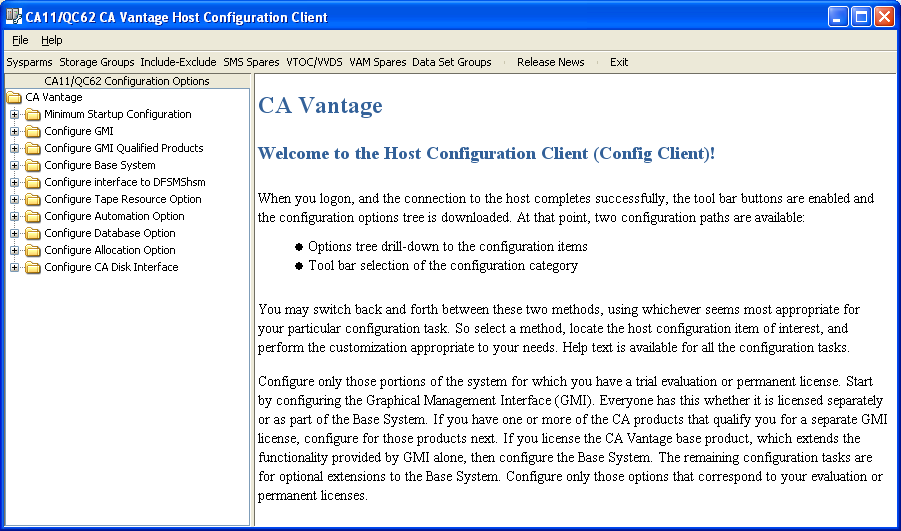This screenshot has height=531, width=901.
Task: Click the Configure Automation Option folder icon
Action: pos(33,217)
